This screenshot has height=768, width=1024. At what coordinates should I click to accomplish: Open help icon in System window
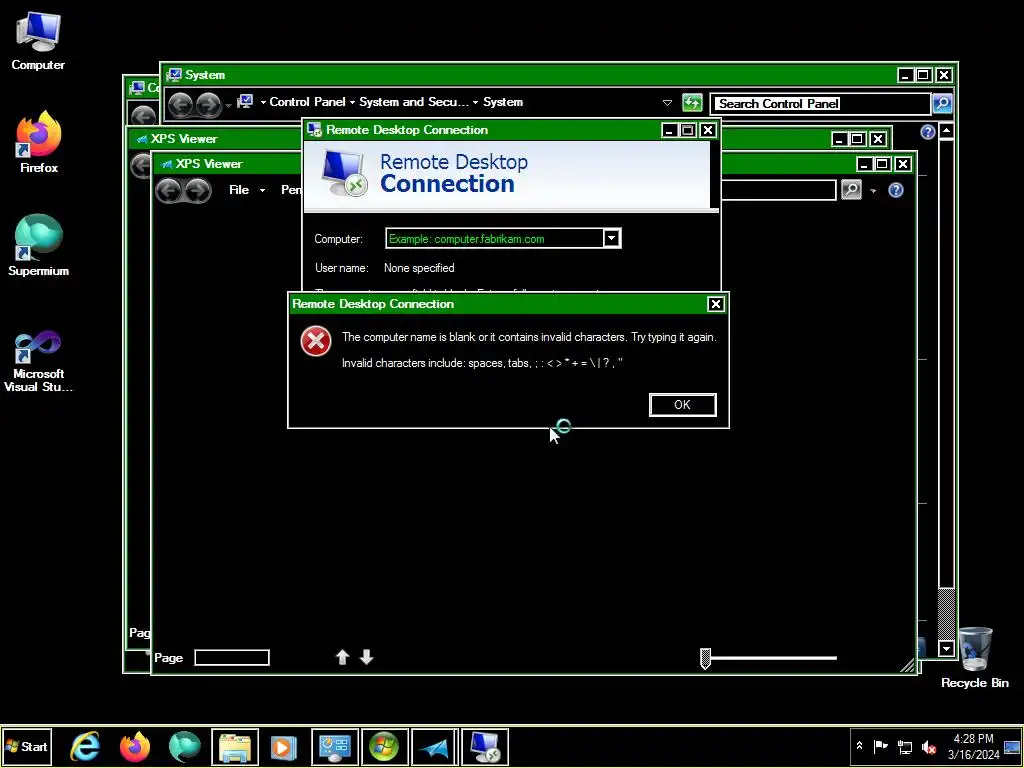click(x=927, y=133)
